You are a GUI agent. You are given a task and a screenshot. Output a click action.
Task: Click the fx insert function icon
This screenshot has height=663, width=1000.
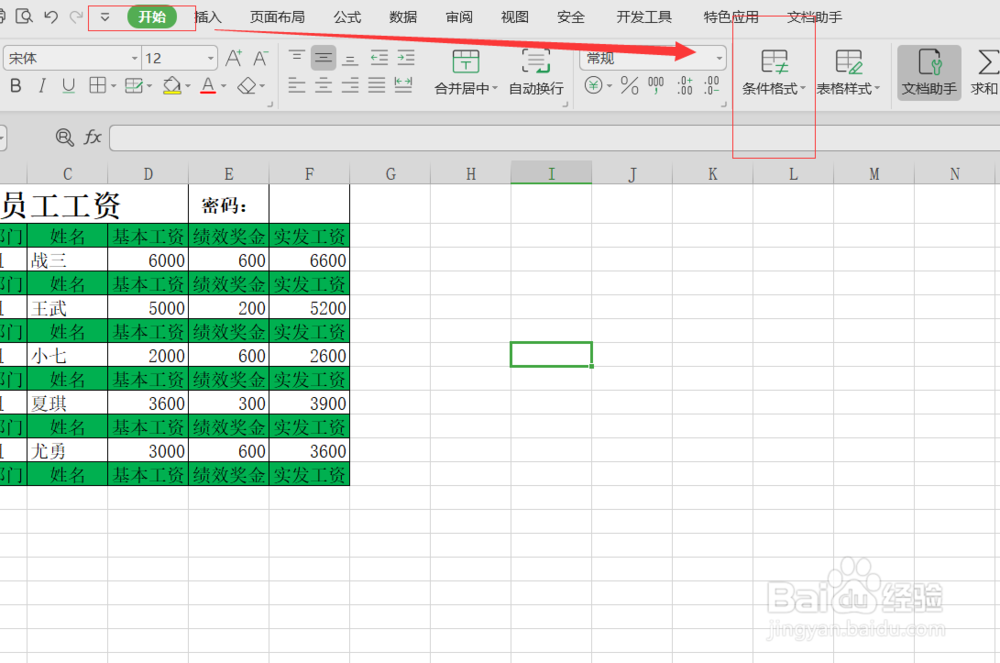93,136
